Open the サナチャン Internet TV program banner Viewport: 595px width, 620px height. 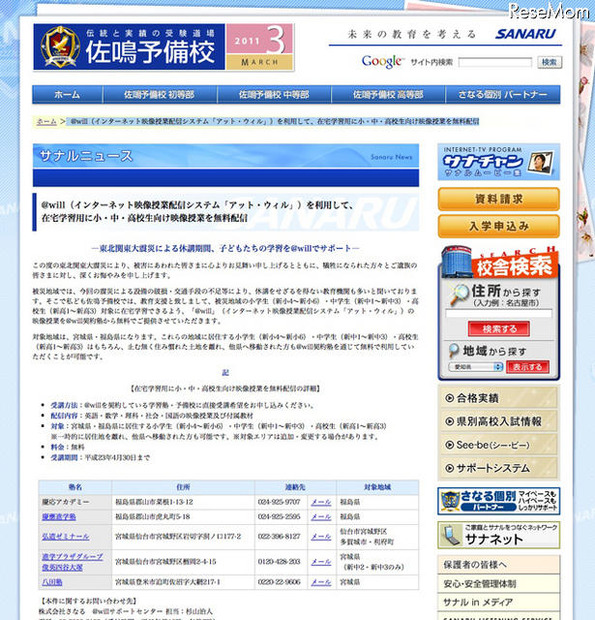pyautogui.click(x=499, y=162)
